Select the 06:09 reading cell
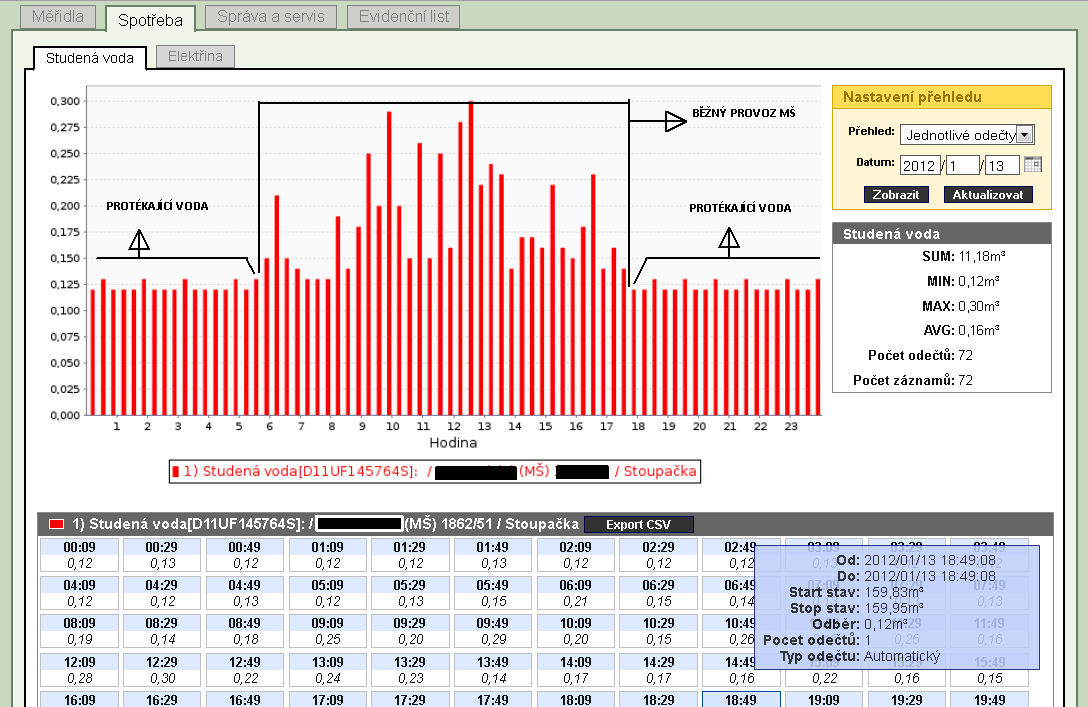Viewport: 1088px width, 707px height. tap(576, 593)
